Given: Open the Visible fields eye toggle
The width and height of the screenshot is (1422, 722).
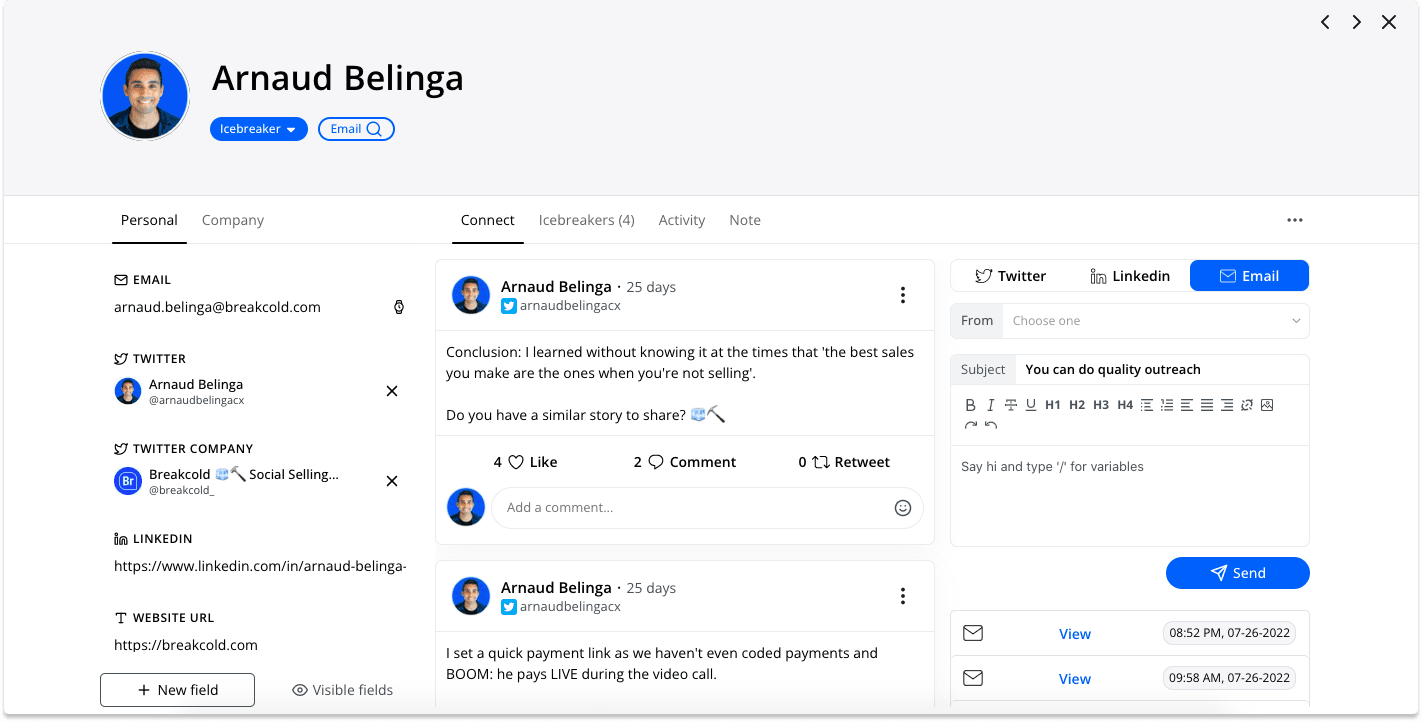Looking at the screenshot, I should click(342, 690).
